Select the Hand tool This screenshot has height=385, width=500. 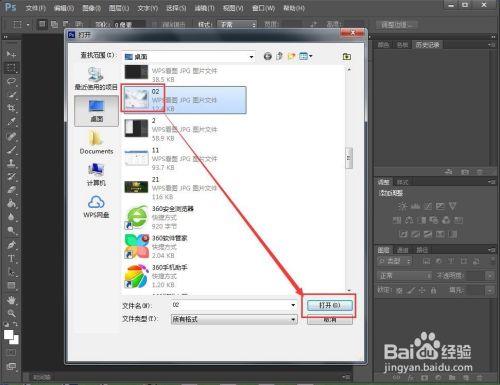pos(11,300)
